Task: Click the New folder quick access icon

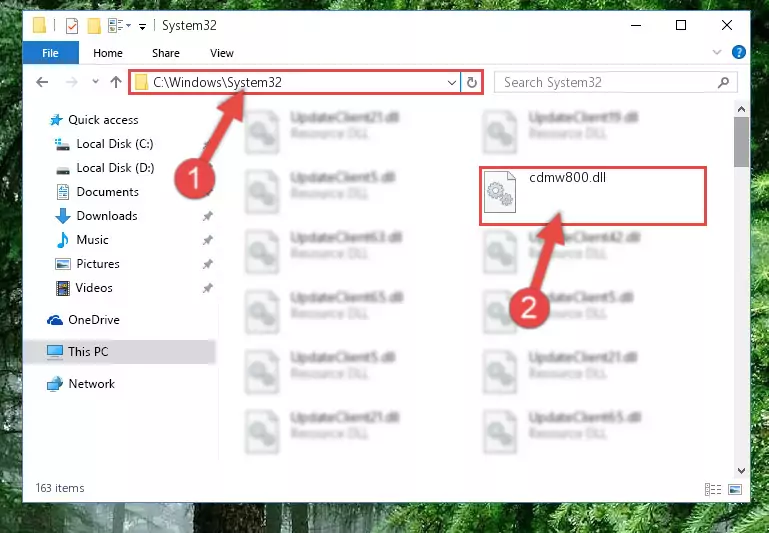Action: pos(94,25)
